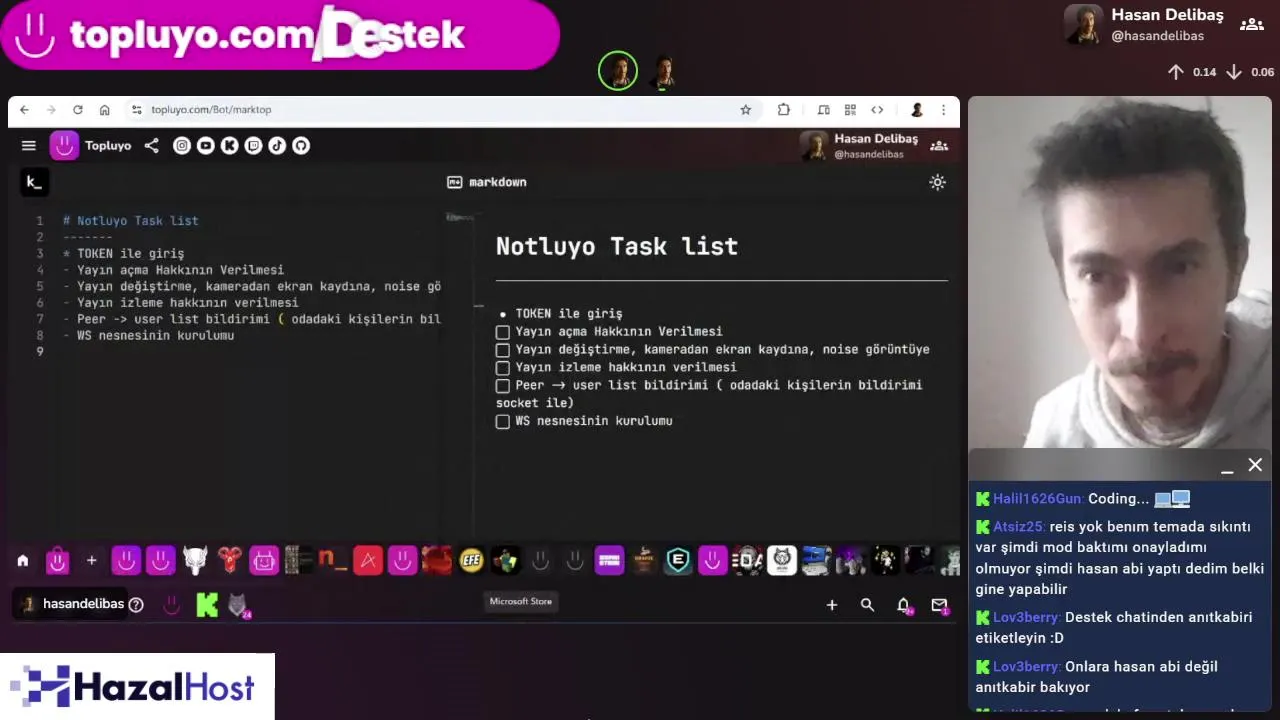Click 'TOKEN ile giriş' bullet in preview
This screenshot has height=720, width=1280.
tap(568, 314)
